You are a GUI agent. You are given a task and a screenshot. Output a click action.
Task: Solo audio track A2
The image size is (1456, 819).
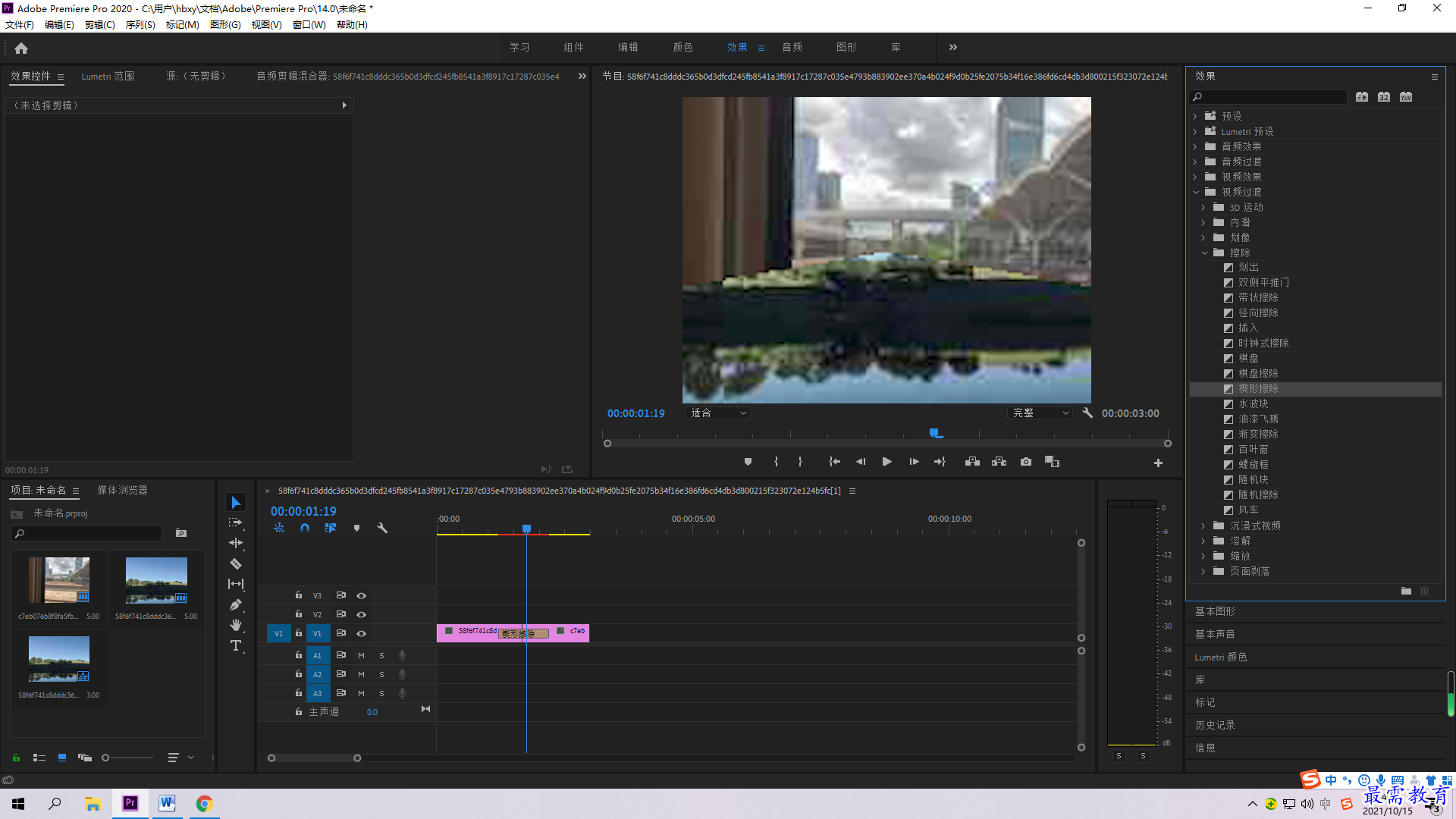(x=381, y=674)
